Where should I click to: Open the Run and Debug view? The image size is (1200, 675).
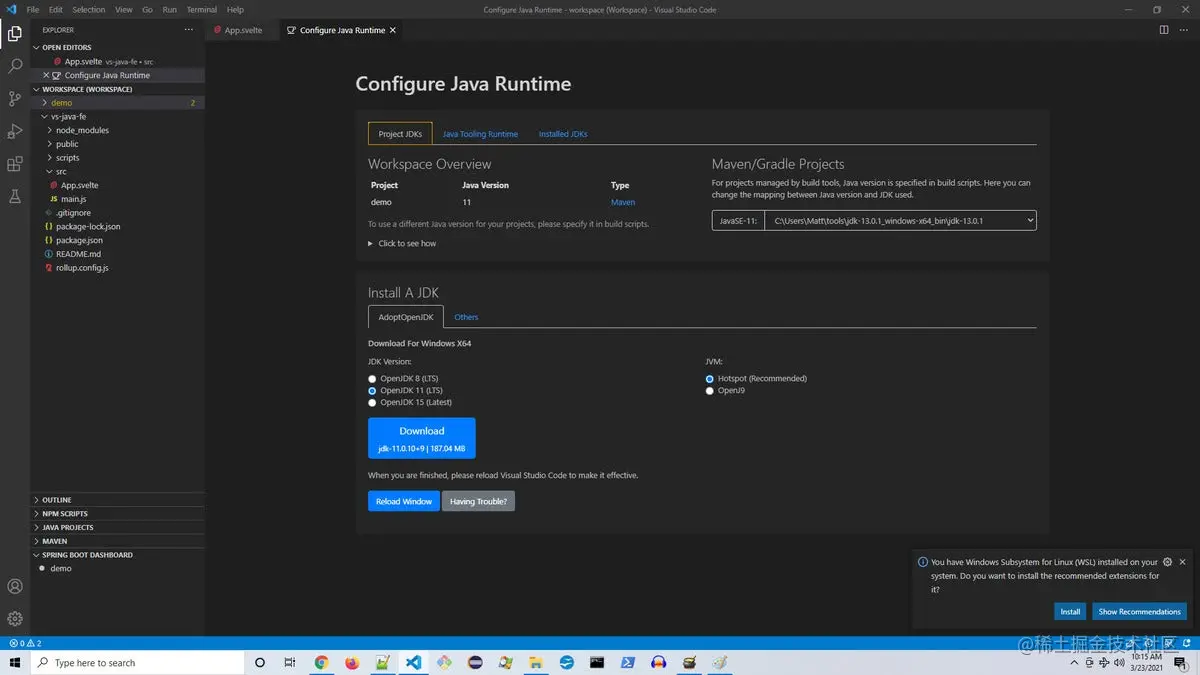click(x=15, y=131)
